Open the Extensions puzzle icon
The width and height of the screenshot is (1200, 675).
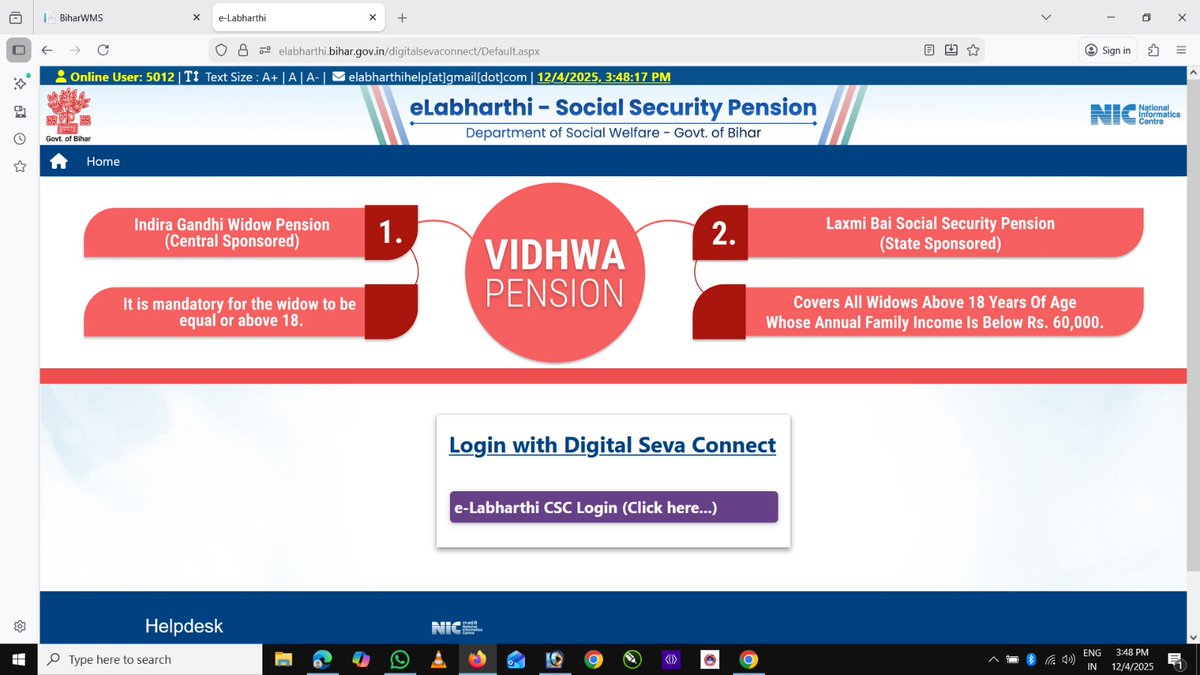click(x=1153, y=50)
